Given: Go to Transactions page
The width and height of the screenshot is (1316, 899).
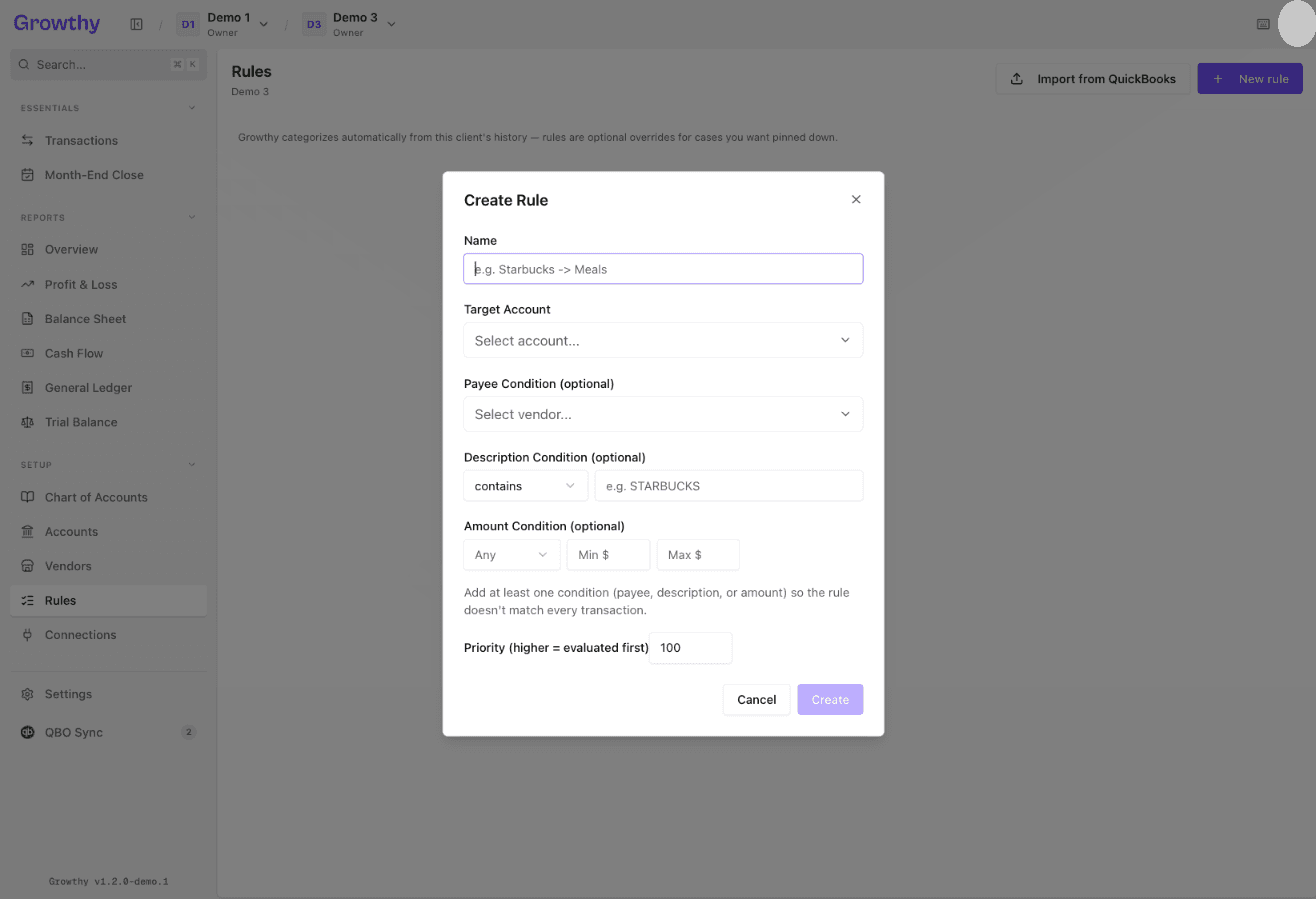Looking at the screenshot, I should click(x=109, y=141).
